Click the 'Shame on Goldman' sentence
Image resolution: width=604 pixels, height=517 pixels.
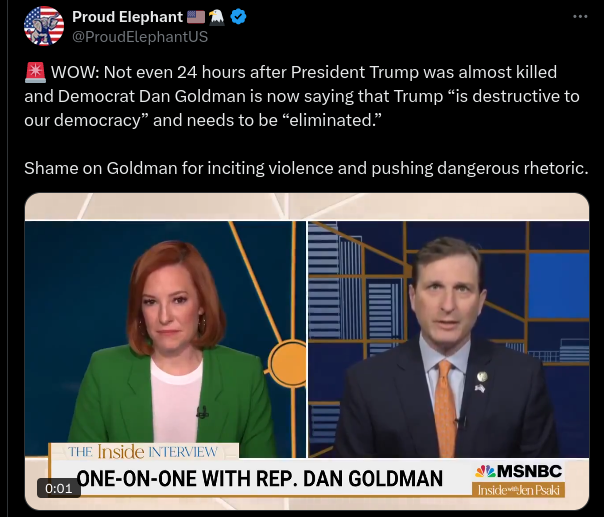click(x=306, y=168)
